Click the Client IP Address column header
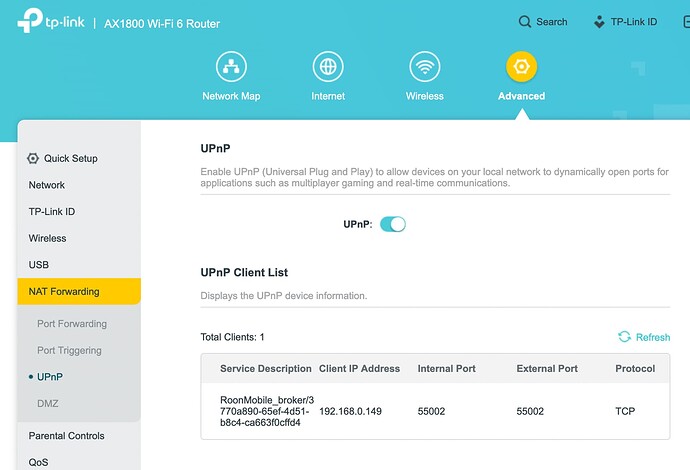The width and height of the screenshot is (690, 470). pos(360,369)
